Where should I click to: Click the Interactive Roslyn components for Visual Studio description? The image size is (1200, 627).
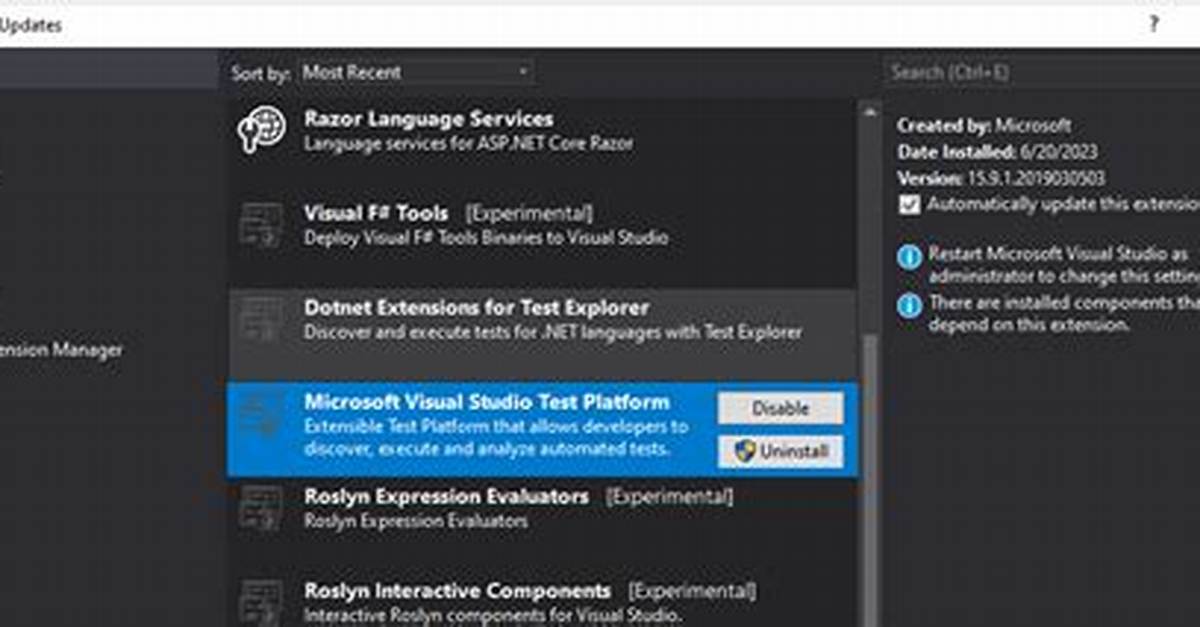pyautogui.click(x=493, y=616)
